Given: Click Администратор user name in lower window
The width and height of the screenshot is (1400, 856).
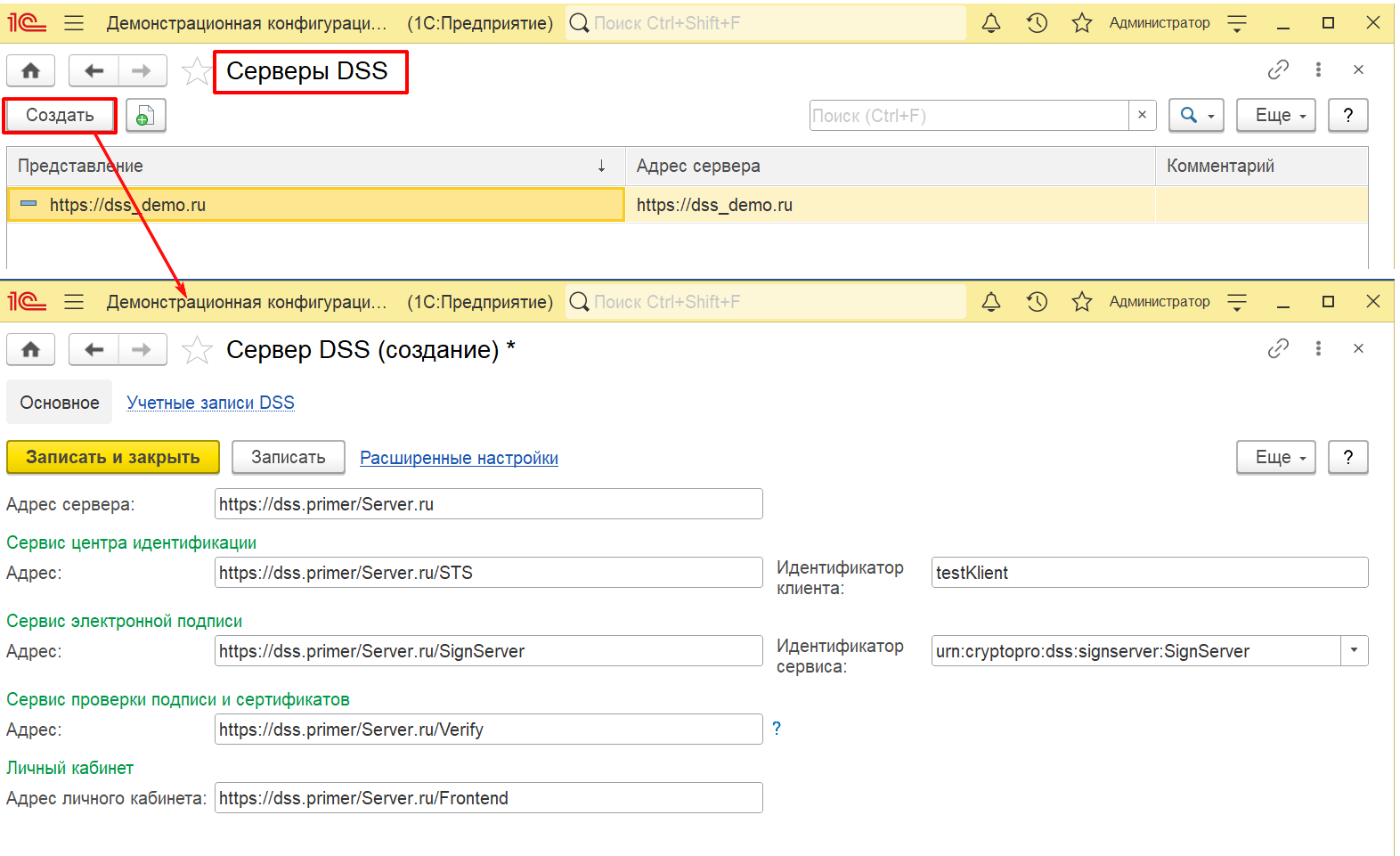Looking at the screenshot, I should 1160,302.
